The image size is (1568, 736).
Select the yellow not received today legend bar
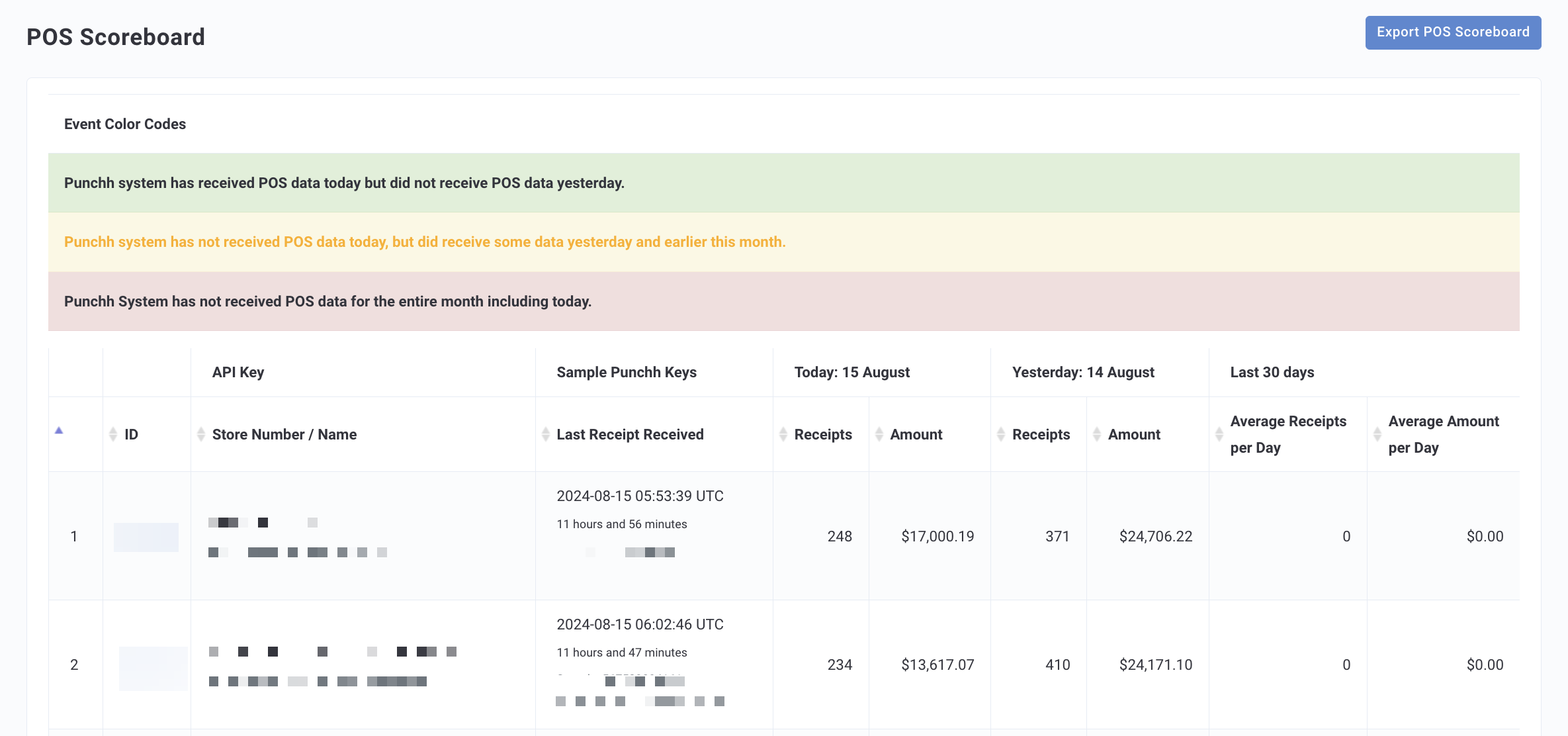pos(784,242)
